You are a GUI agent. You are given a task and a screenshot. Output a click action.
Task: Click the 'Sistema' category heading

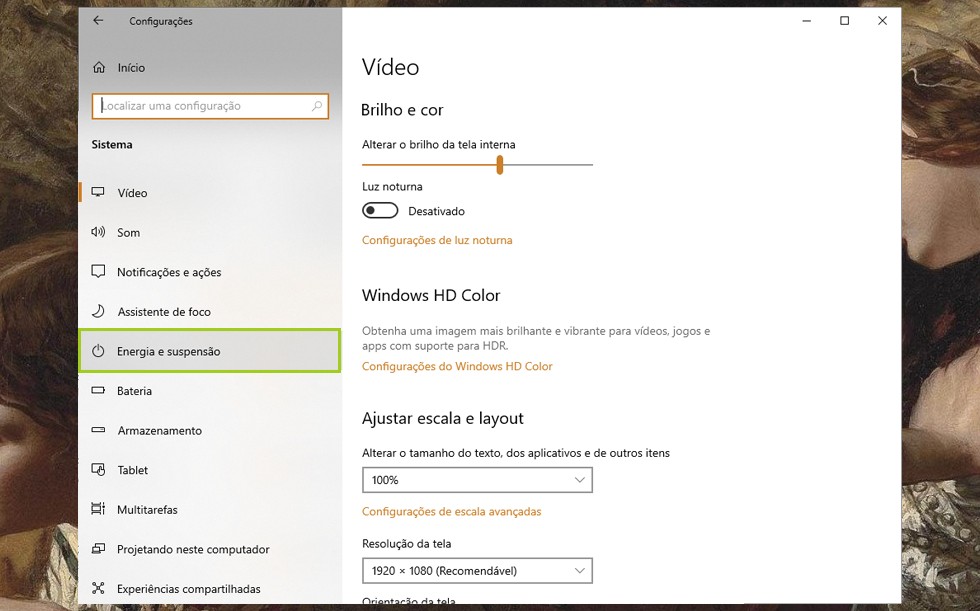[x=112, y=144]
